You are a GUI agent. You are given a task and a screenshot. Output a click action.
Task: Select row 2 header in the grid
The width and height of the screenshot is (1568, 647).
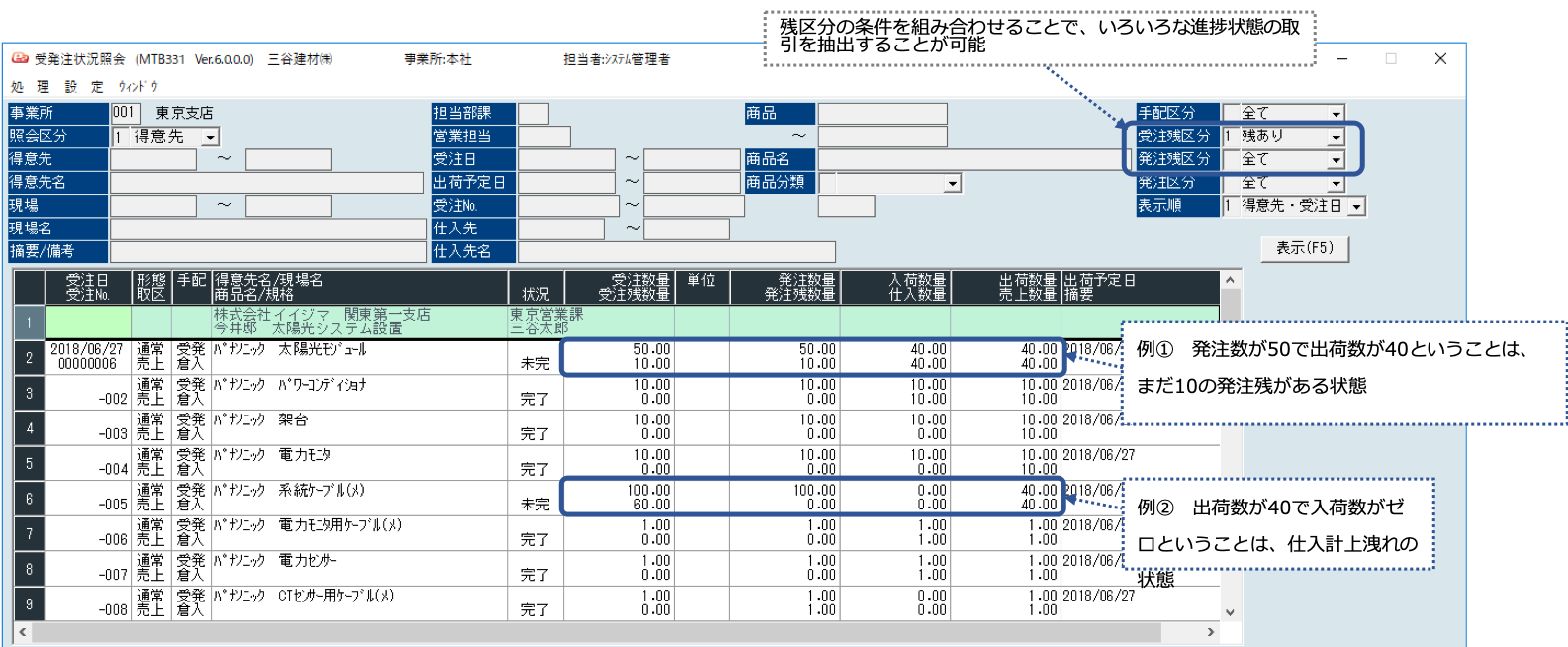coord(29,357)
